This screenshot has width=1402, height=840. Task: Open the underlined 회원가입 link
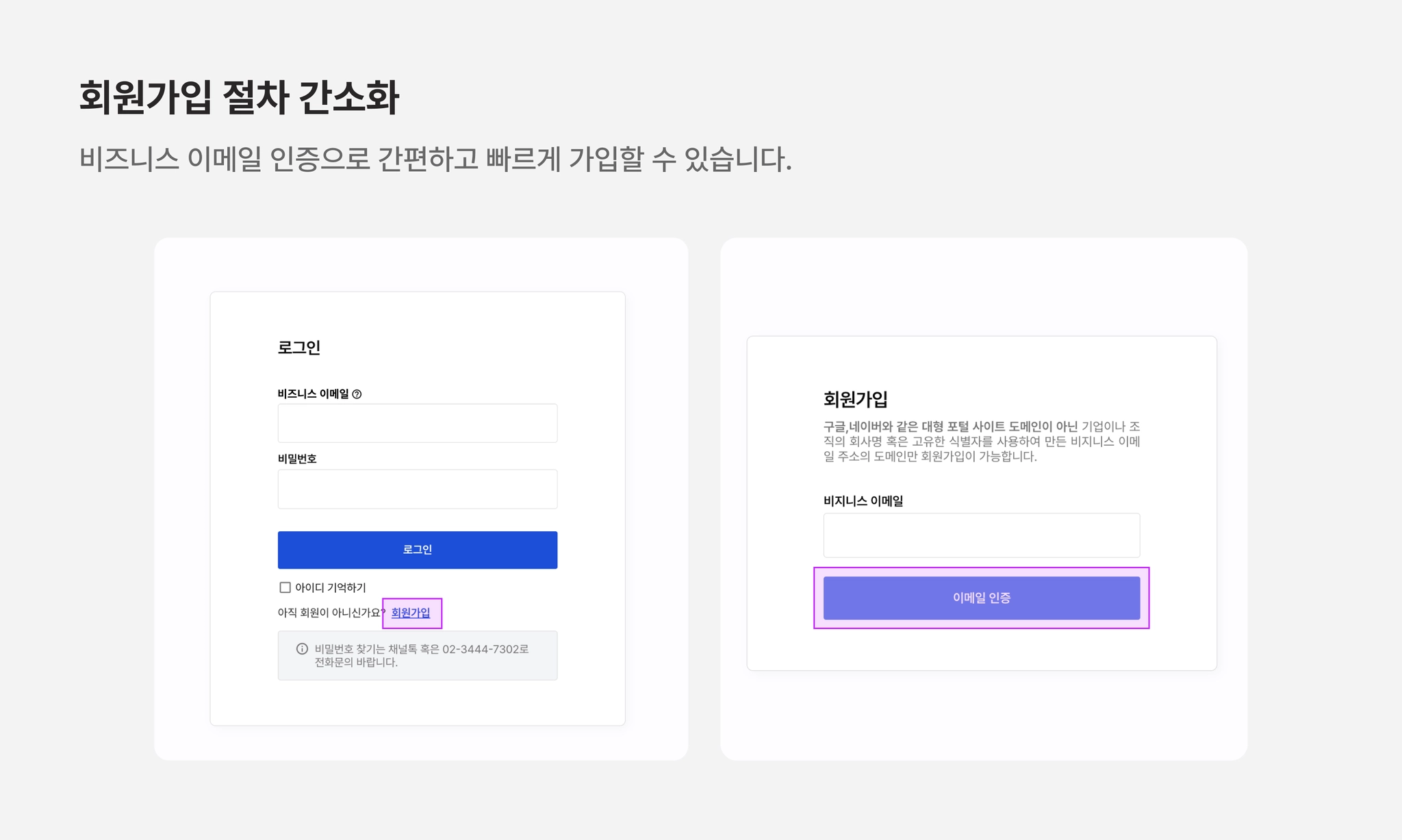coord(411,613)
